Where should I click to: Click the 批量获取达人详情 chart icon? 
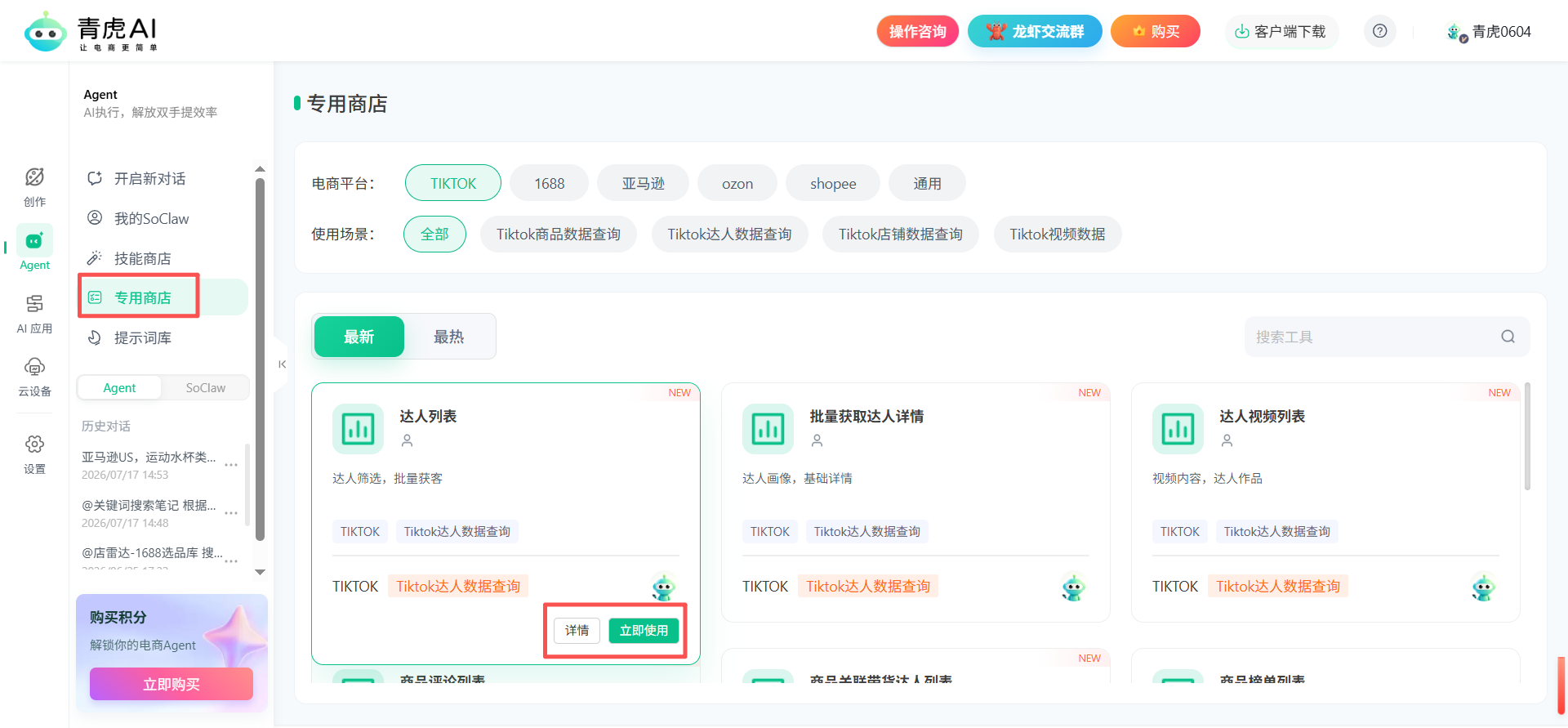click(768, 429)
